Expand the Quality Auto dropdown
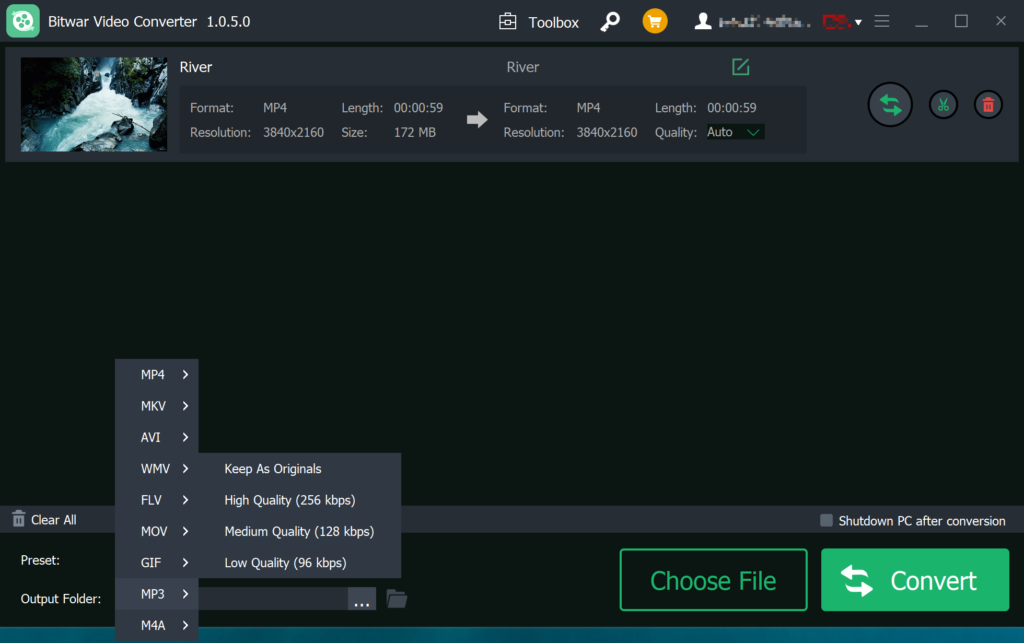The height and width of the screenshot is (643, 1024). pos(735,132)
